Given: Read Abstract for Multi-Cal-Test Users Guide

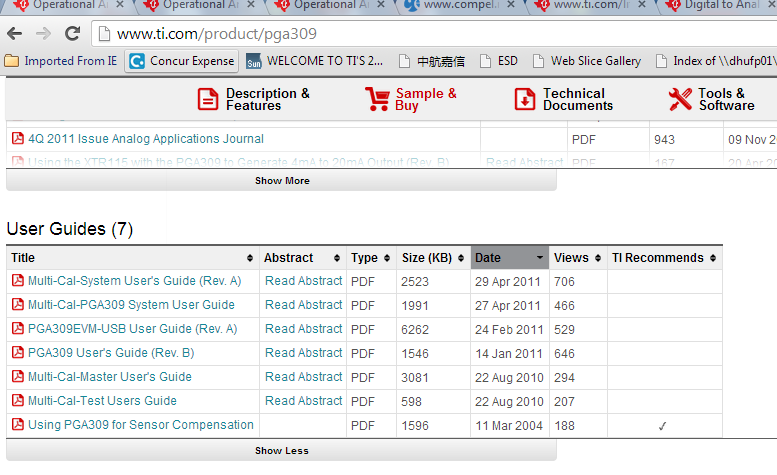Looking at the screenshot, I should [303, 401].
